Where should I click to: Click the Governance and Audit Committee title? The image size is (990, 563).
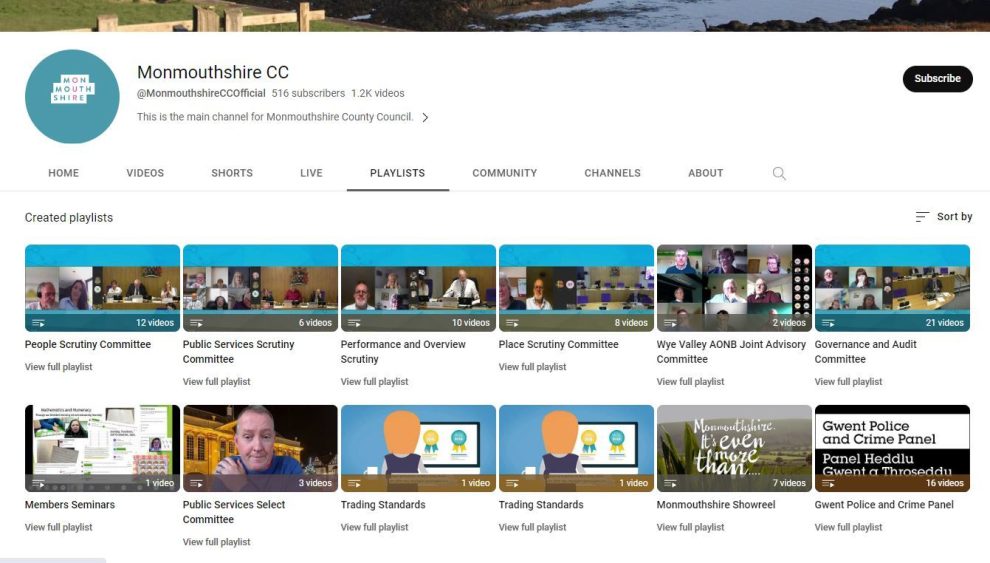pyautogui.click(x=865, y=352)
